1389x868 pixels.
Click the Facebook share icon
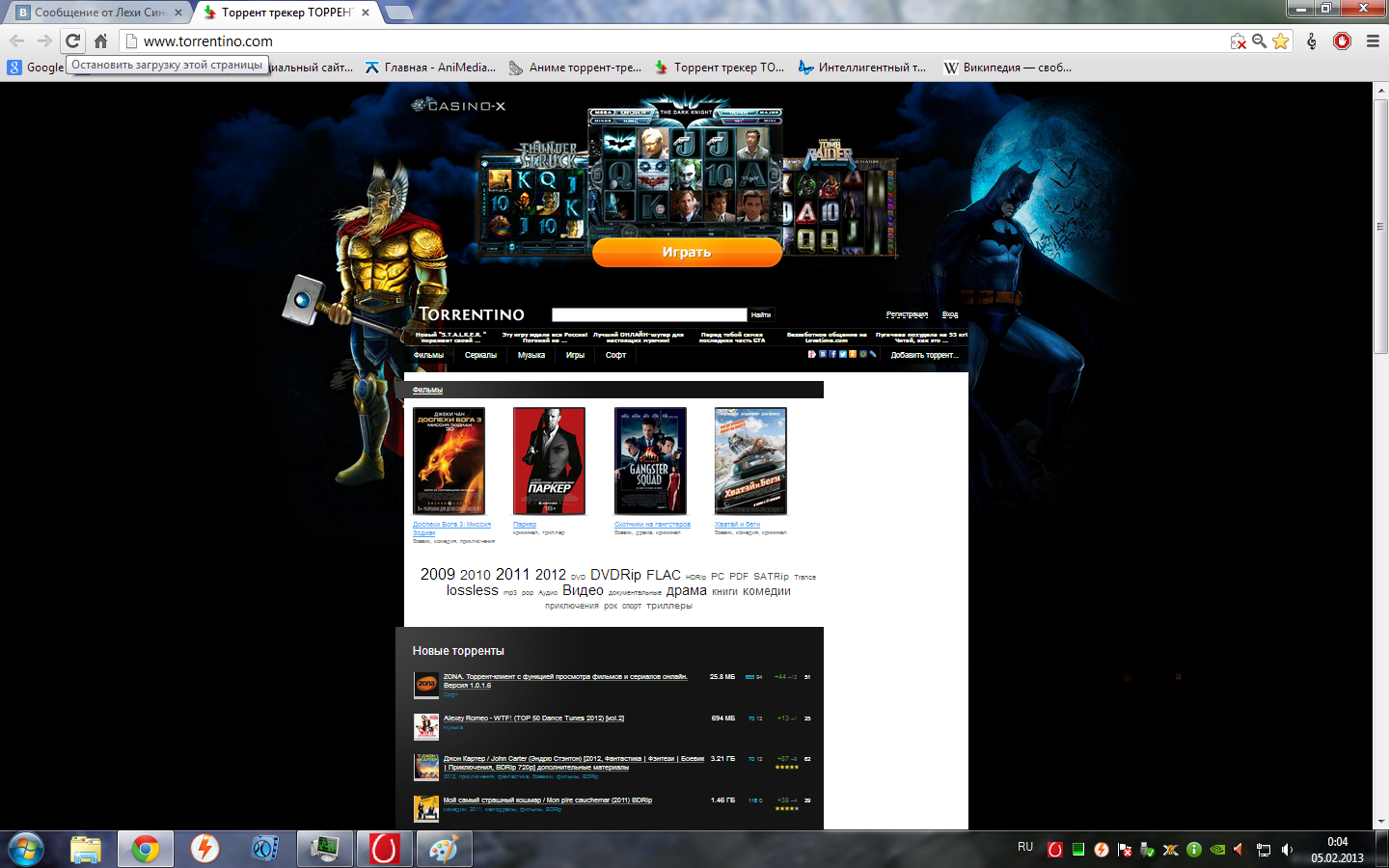point(832,354)
